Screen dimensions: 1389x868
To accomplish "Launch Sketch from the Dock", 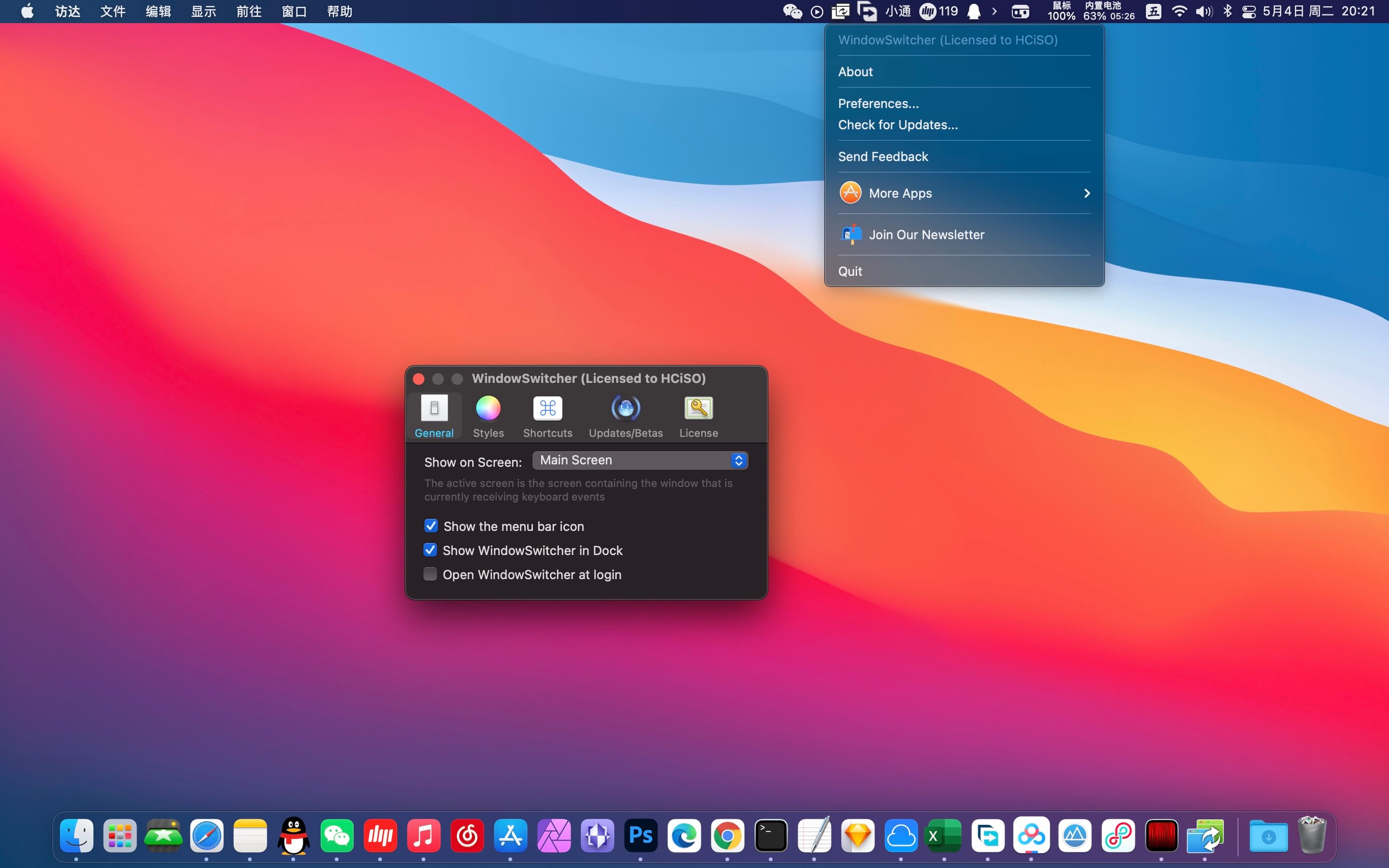I will [858, 835].
